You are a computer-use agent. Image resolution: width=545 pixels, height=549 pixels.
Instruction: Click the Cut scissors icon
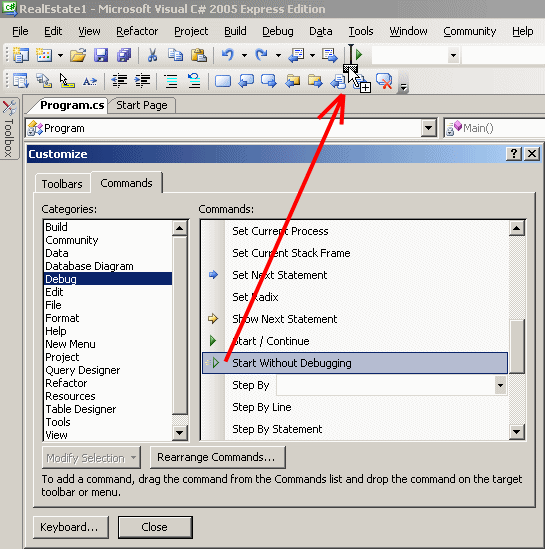point(152,55)
